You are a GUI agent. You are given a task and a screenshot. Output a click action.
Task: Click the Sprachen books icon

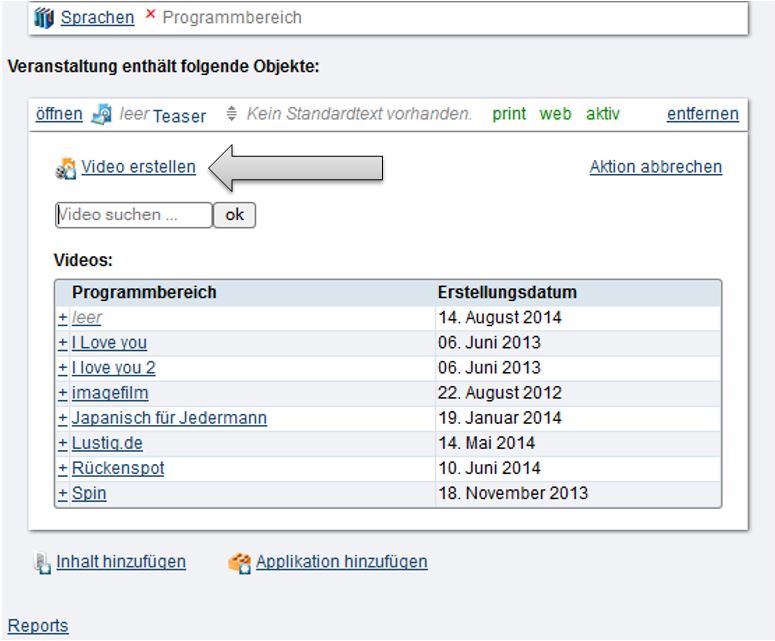(x=43, y=17)
